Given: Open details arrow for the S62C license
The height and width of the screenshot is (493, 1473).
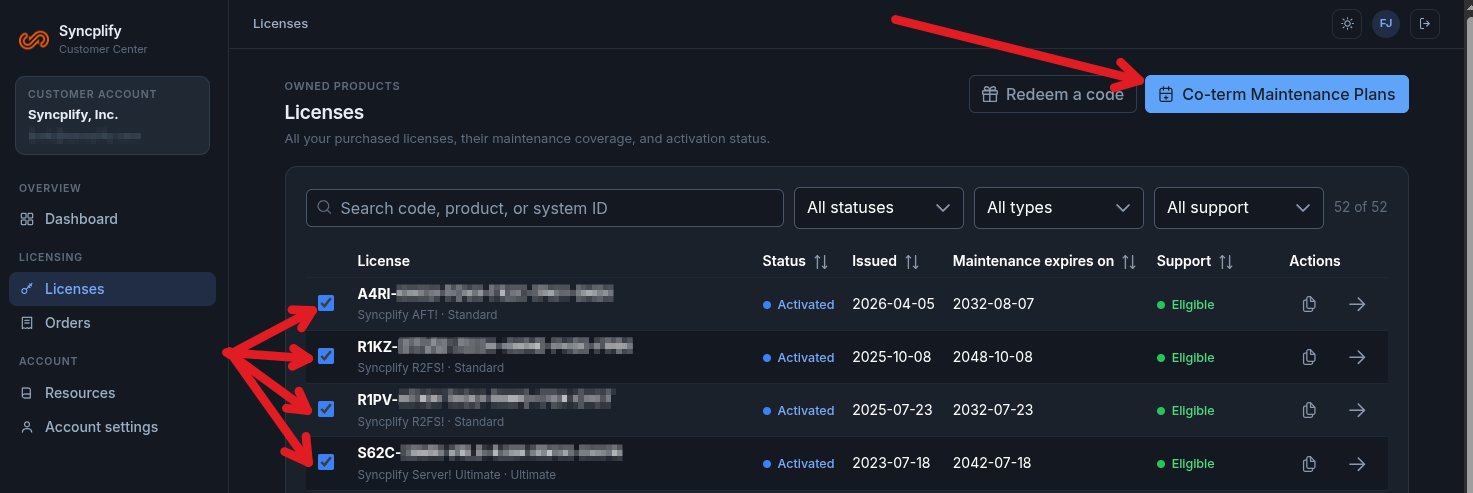Looking at the screenshot, I should pos(1357,463).
